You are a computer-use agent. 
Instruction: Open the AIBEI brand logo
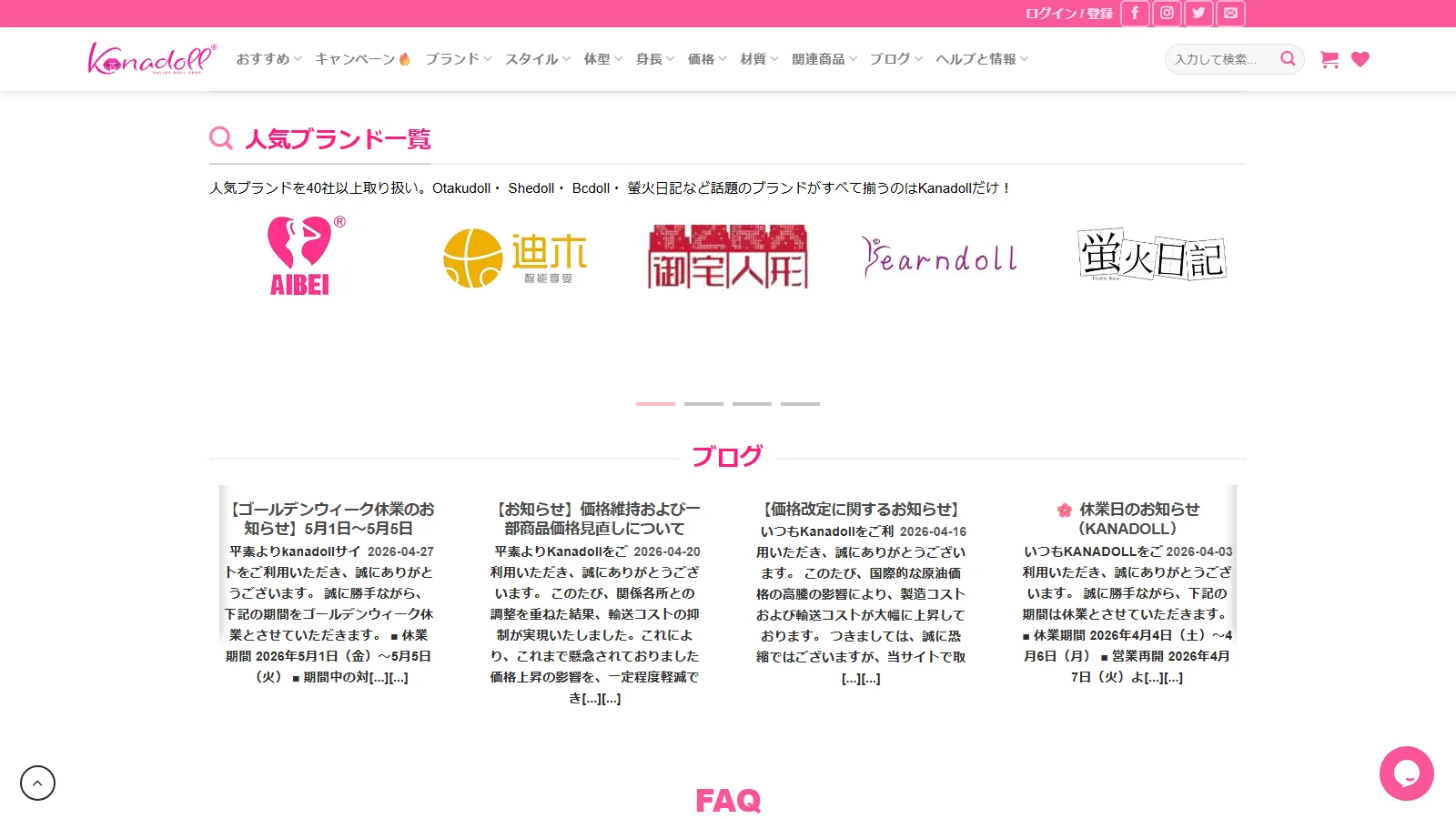pyautogui.click(x=306, y=256)
